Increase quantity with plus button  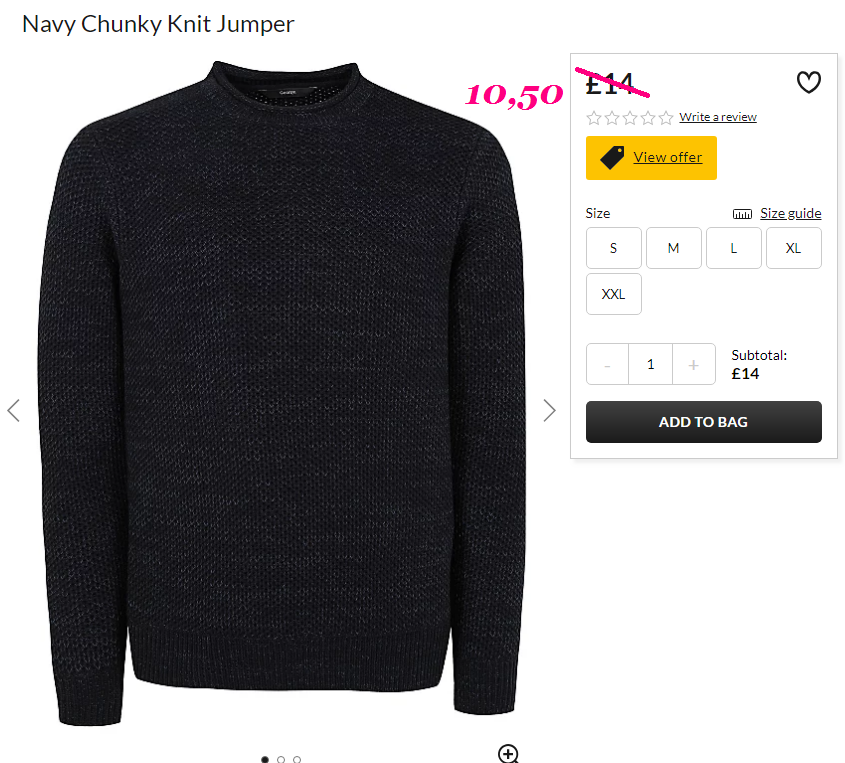tap(694, 364)
